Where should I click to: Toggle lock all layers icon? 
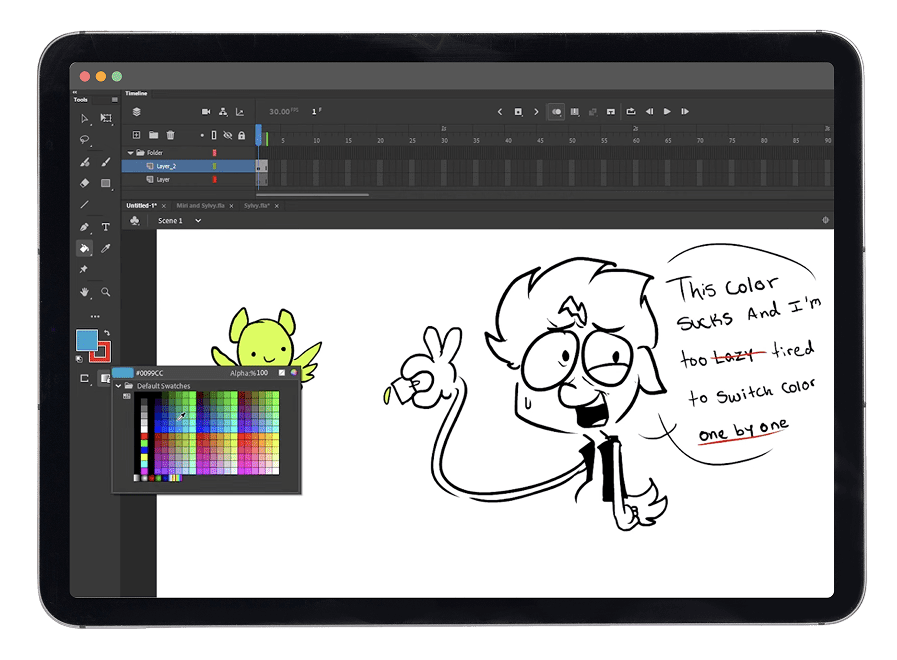[241, 135]
